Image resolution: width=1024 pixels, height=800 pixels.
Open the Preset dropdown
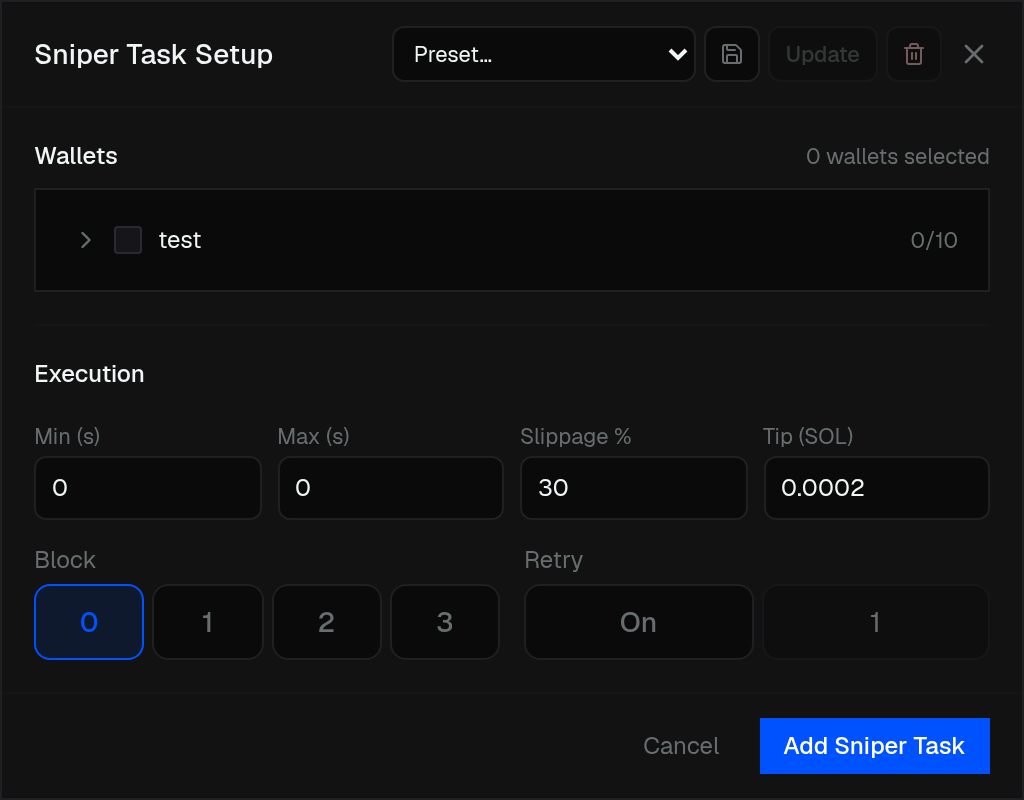pyautogui.click(x=543, y=54)
